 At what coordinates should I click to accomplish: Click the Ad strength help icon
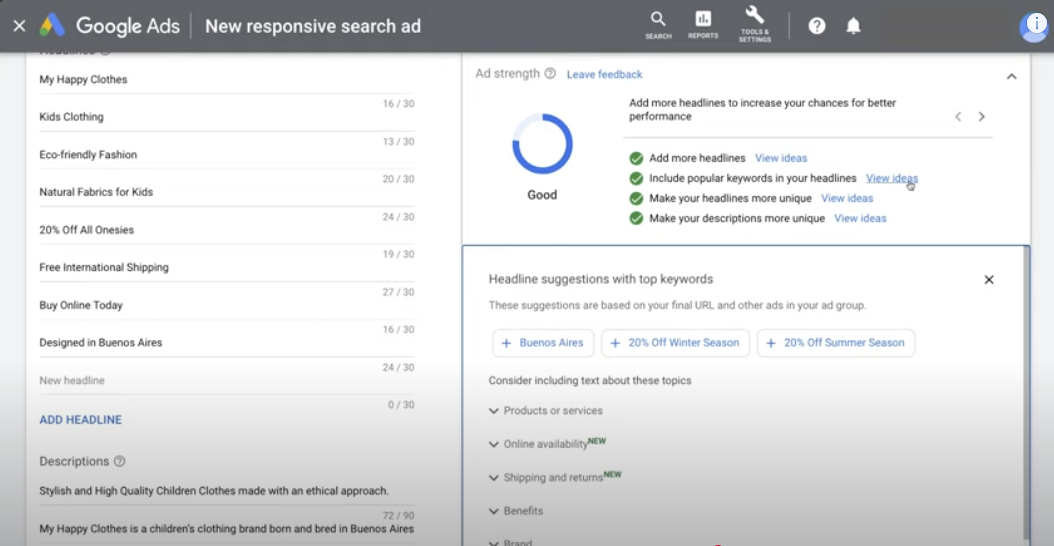point(550,74)
